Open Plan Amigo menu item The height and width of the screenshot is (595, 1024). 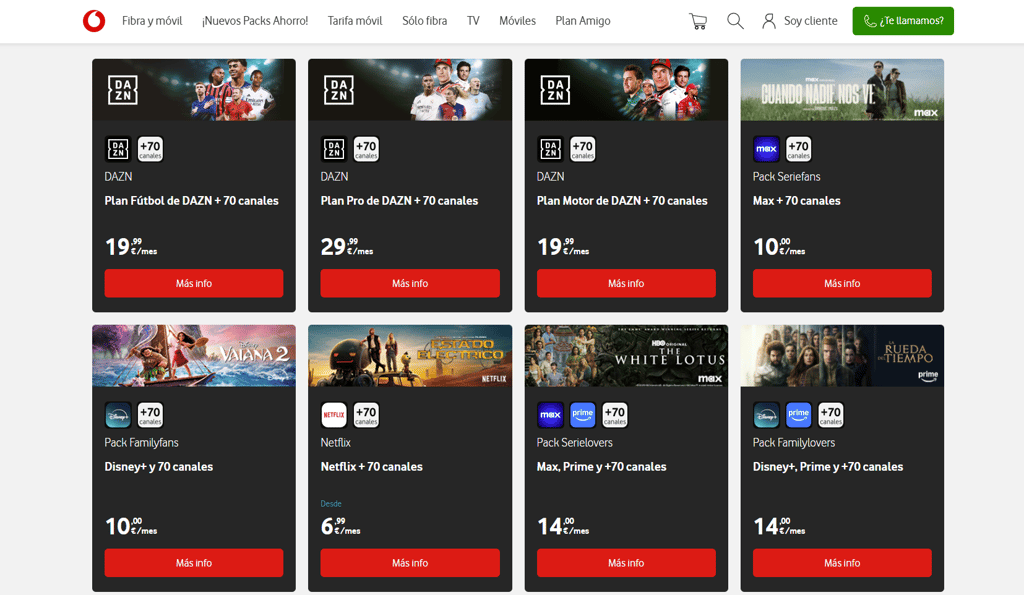tap(583, 21)
